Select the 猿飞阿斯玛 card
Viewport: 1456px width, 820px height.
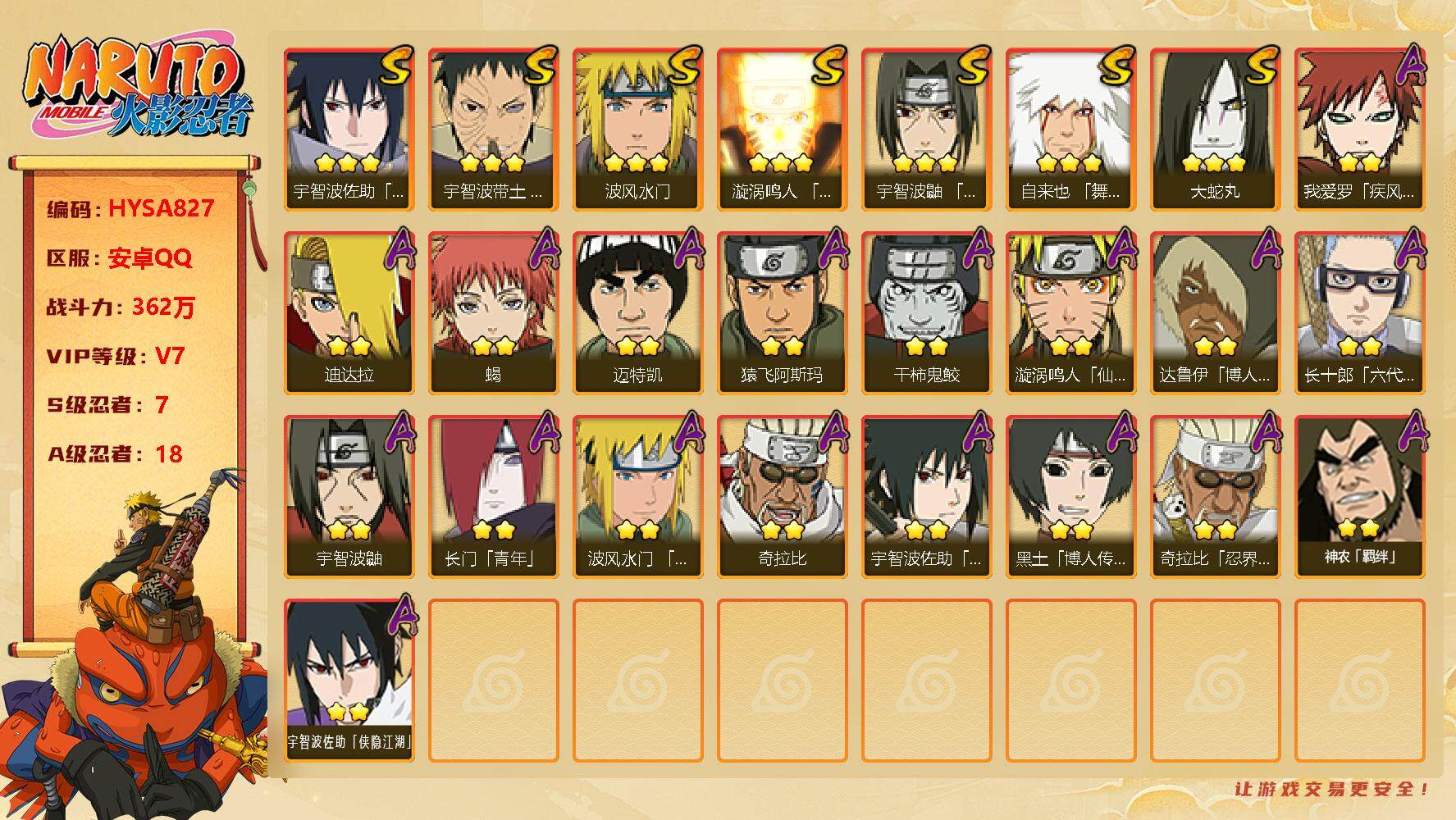point(782,312)
